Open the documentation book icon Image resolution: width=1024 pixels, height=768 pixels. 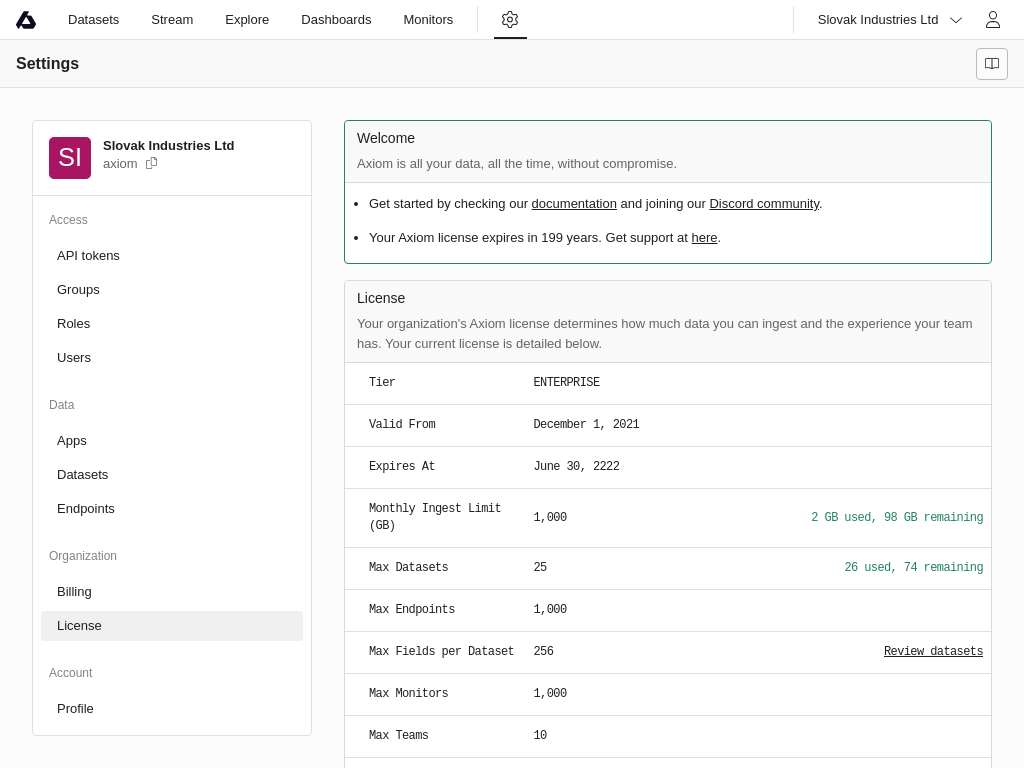[992, 64]
